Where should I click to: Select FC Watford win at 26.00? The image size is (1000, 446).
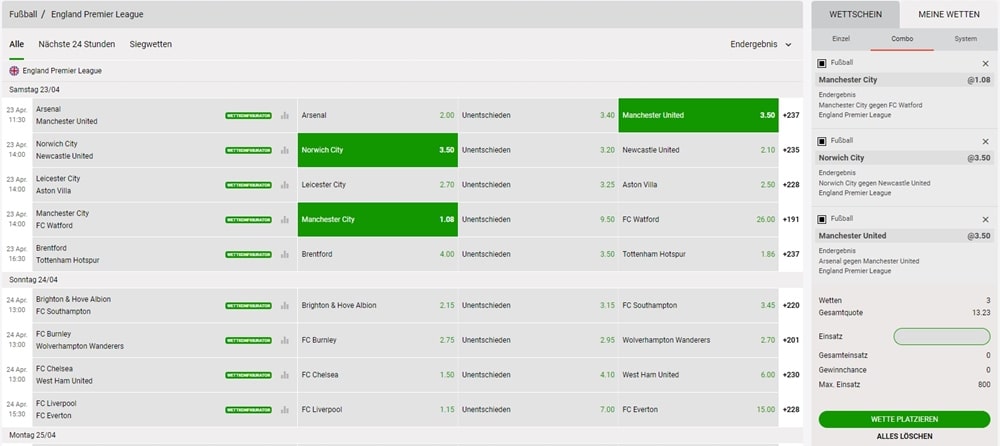[698, 219]
